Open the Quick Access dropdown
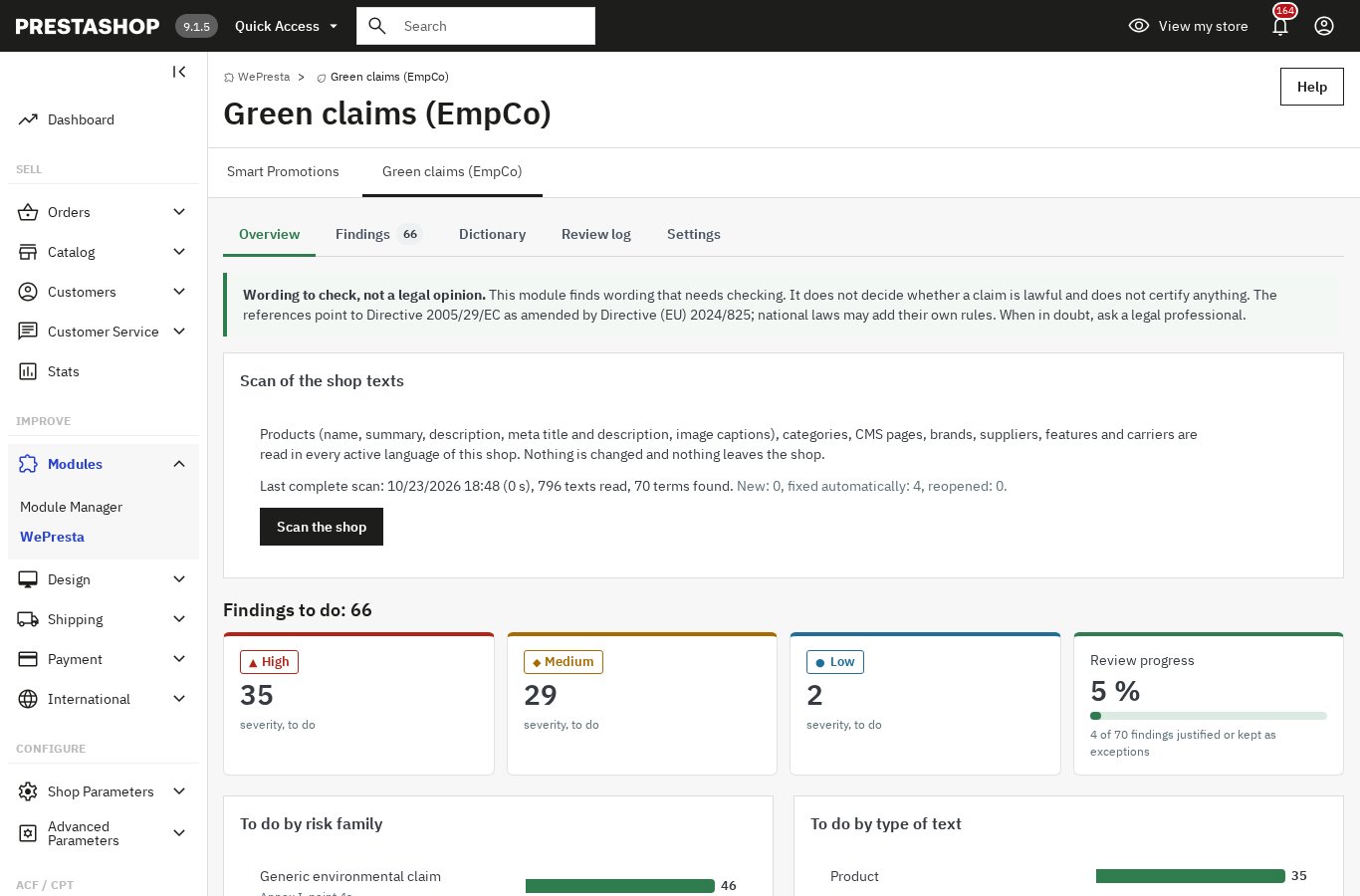The width and height of the screenshot is (1360, 896). (x=287, y=26)
